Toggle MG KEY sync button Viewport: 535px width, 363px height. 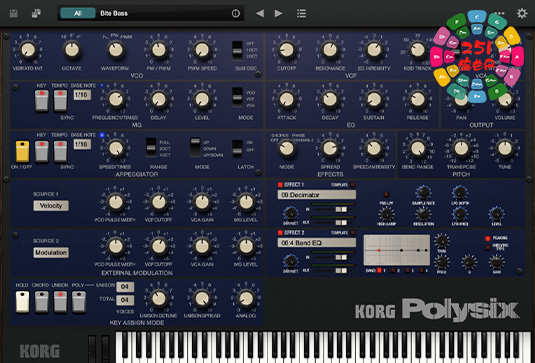(42, 101)
